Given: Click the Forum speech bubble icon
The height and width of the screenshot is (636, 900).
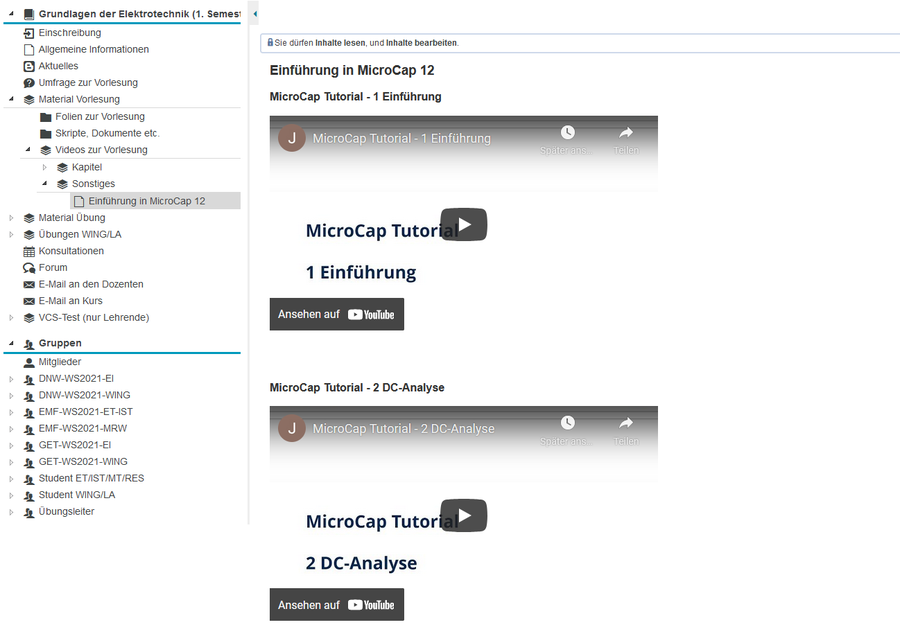Looking at the screenshot, I should point(29,268).
